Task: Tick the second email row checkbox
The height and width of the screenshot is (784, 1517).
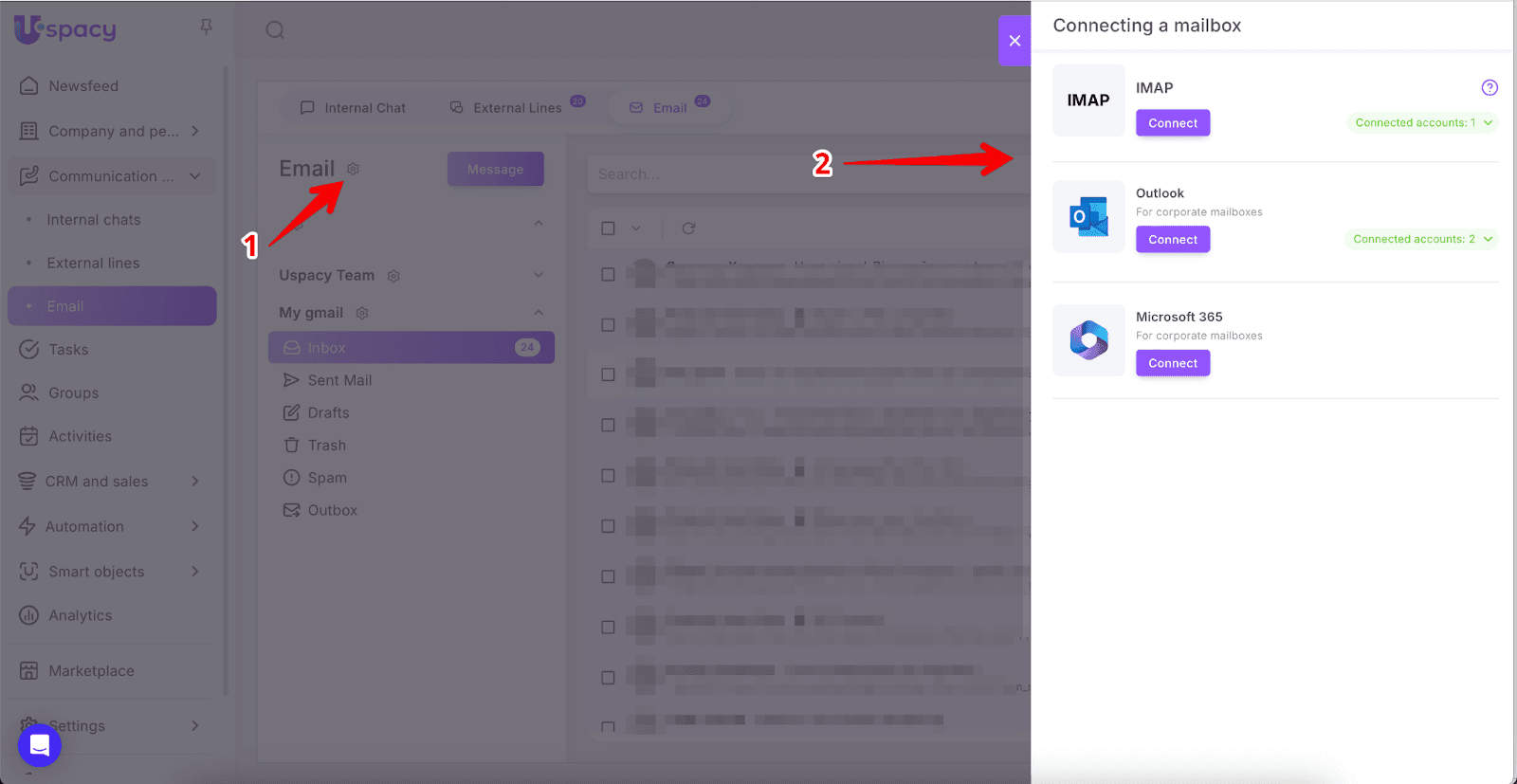Action: click(x=609, y=324)
